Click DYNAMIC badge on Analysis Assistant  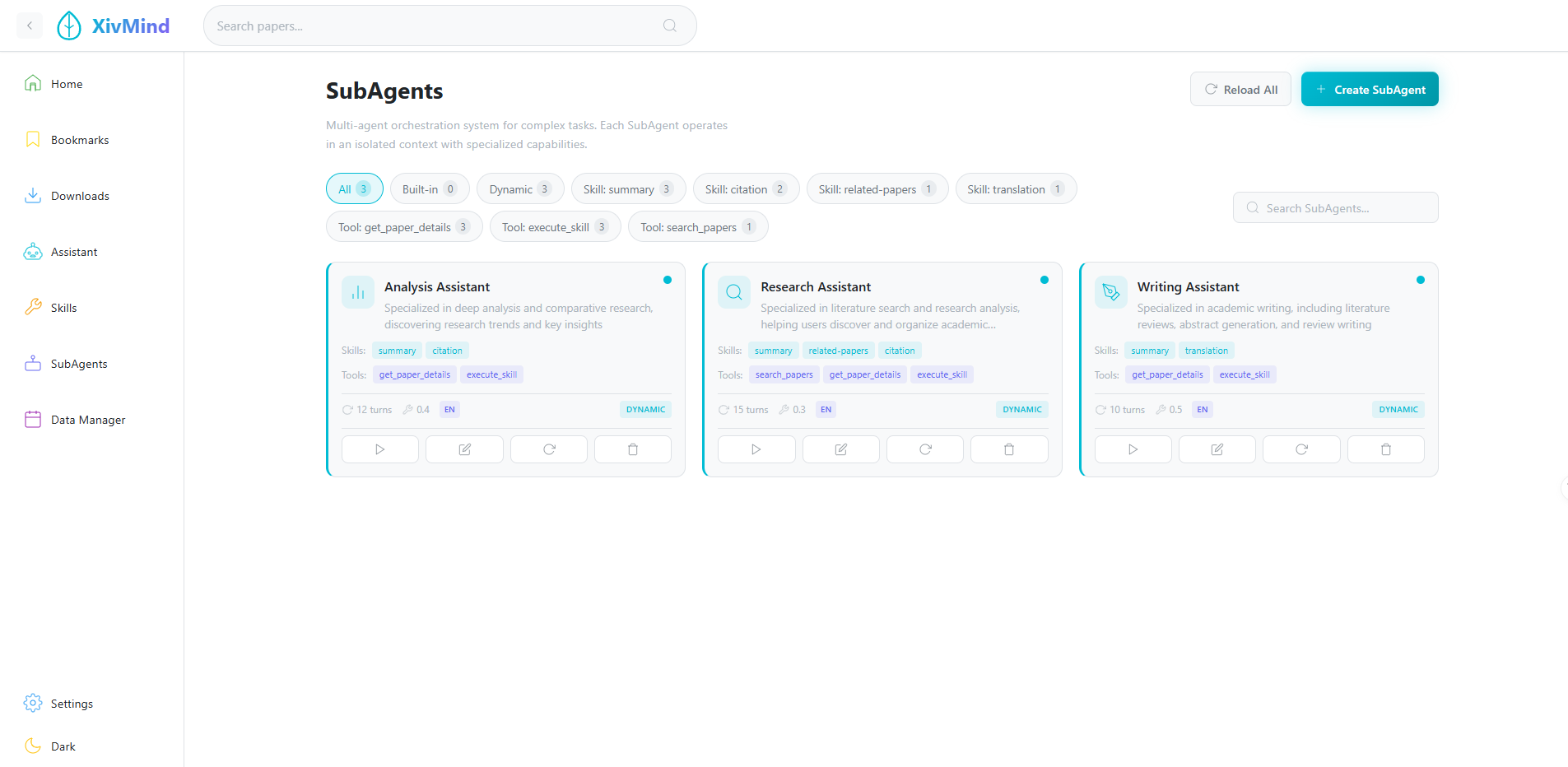646,409
